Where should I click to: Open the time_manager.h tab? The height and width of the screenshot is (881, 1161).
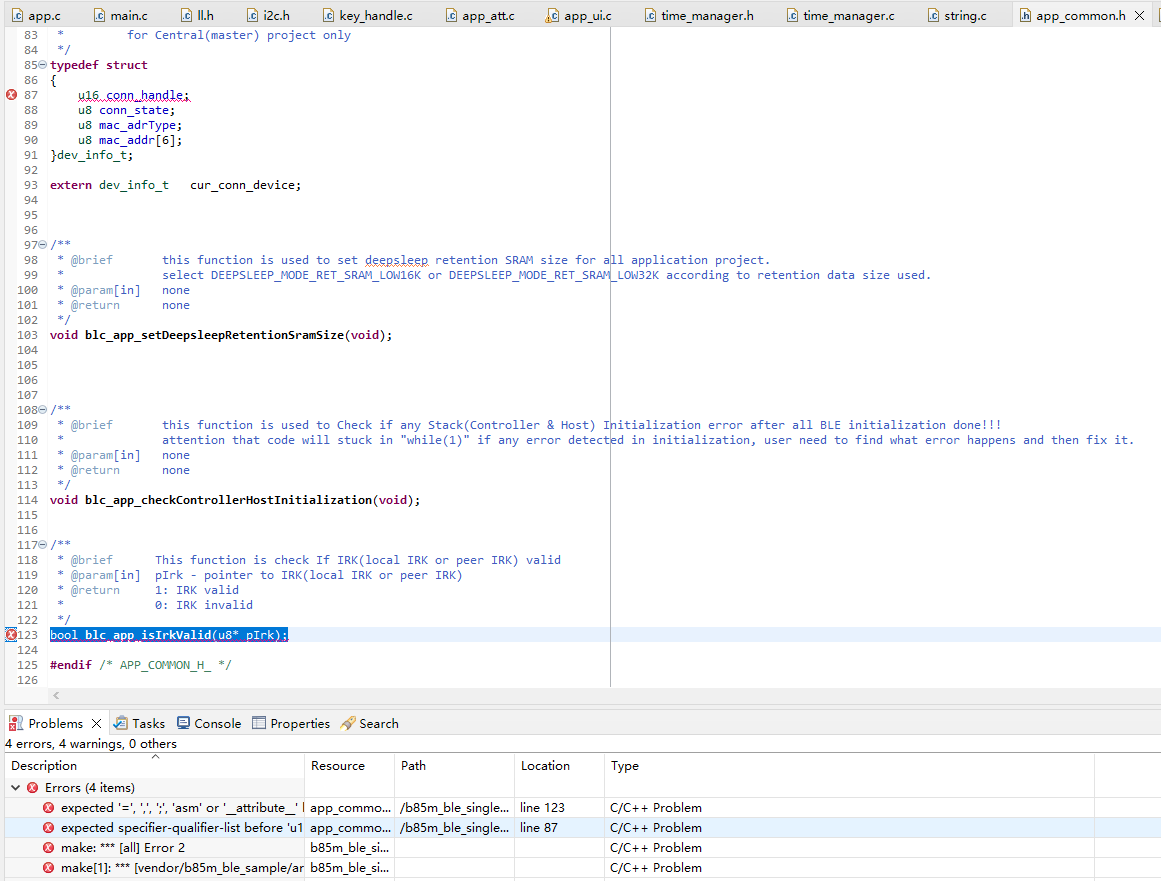(x=699, y=15)
